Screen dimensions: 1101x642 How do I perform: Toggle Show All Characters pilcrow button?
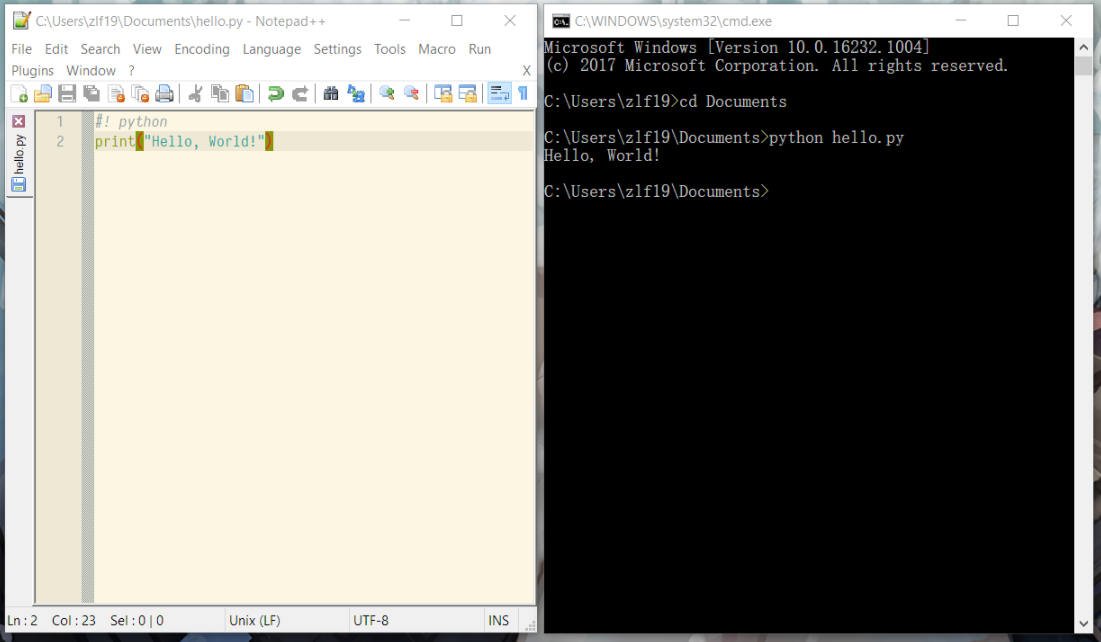point(522,94)
